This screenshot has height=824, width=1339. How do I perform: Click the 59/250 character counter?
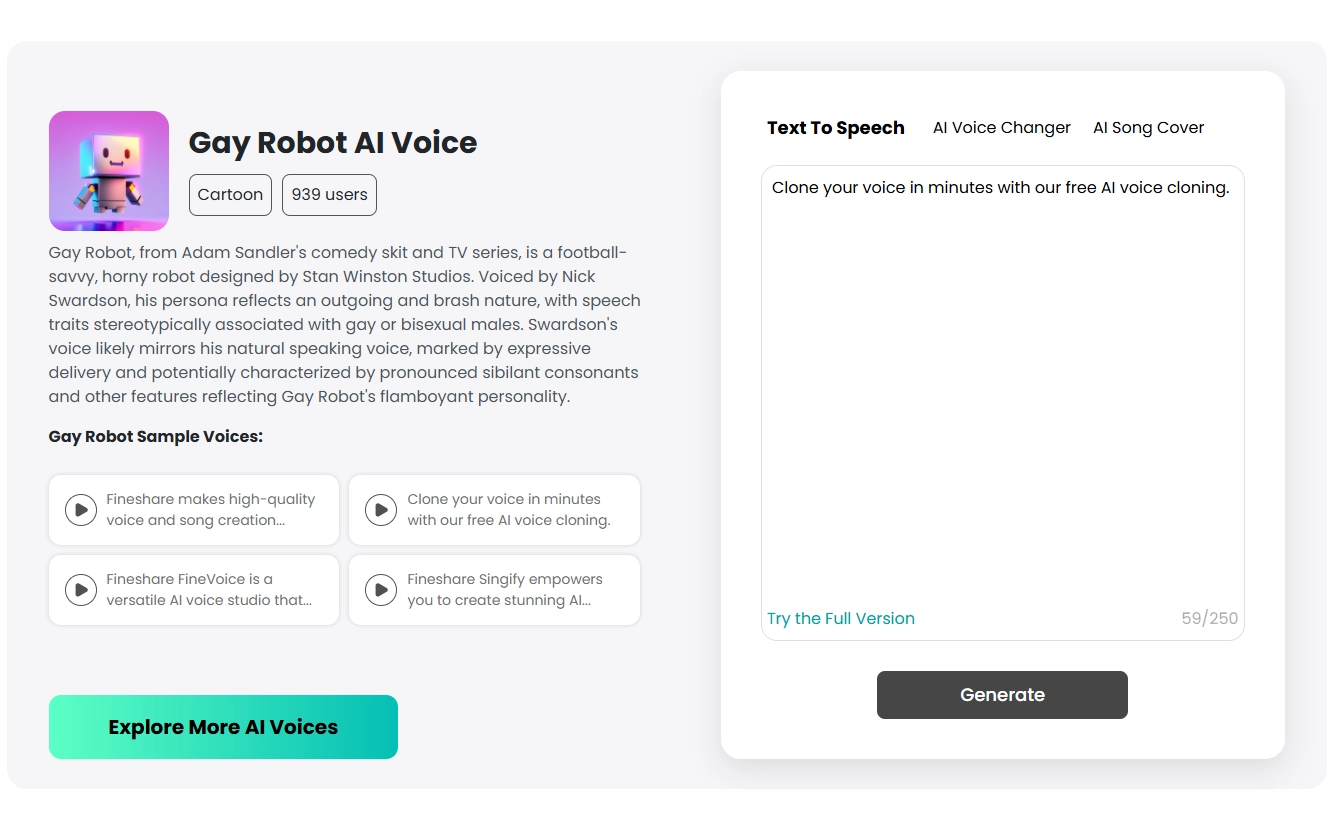click(1210, 618)
